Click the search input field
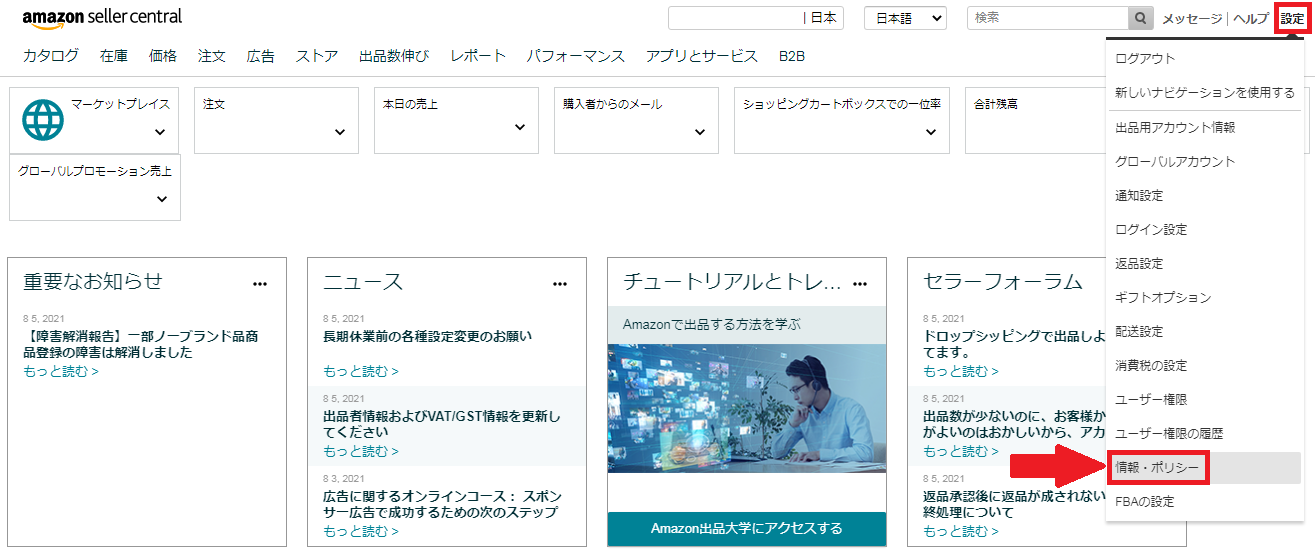Viewport: 1315px width, 557px height. [1048, 18]
